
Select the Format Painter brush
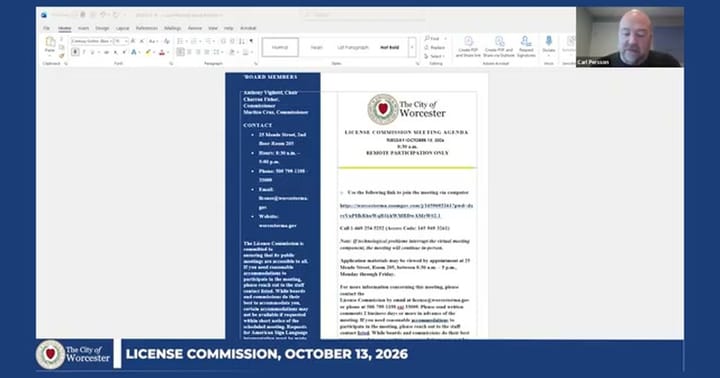click(x=62, y=55)
